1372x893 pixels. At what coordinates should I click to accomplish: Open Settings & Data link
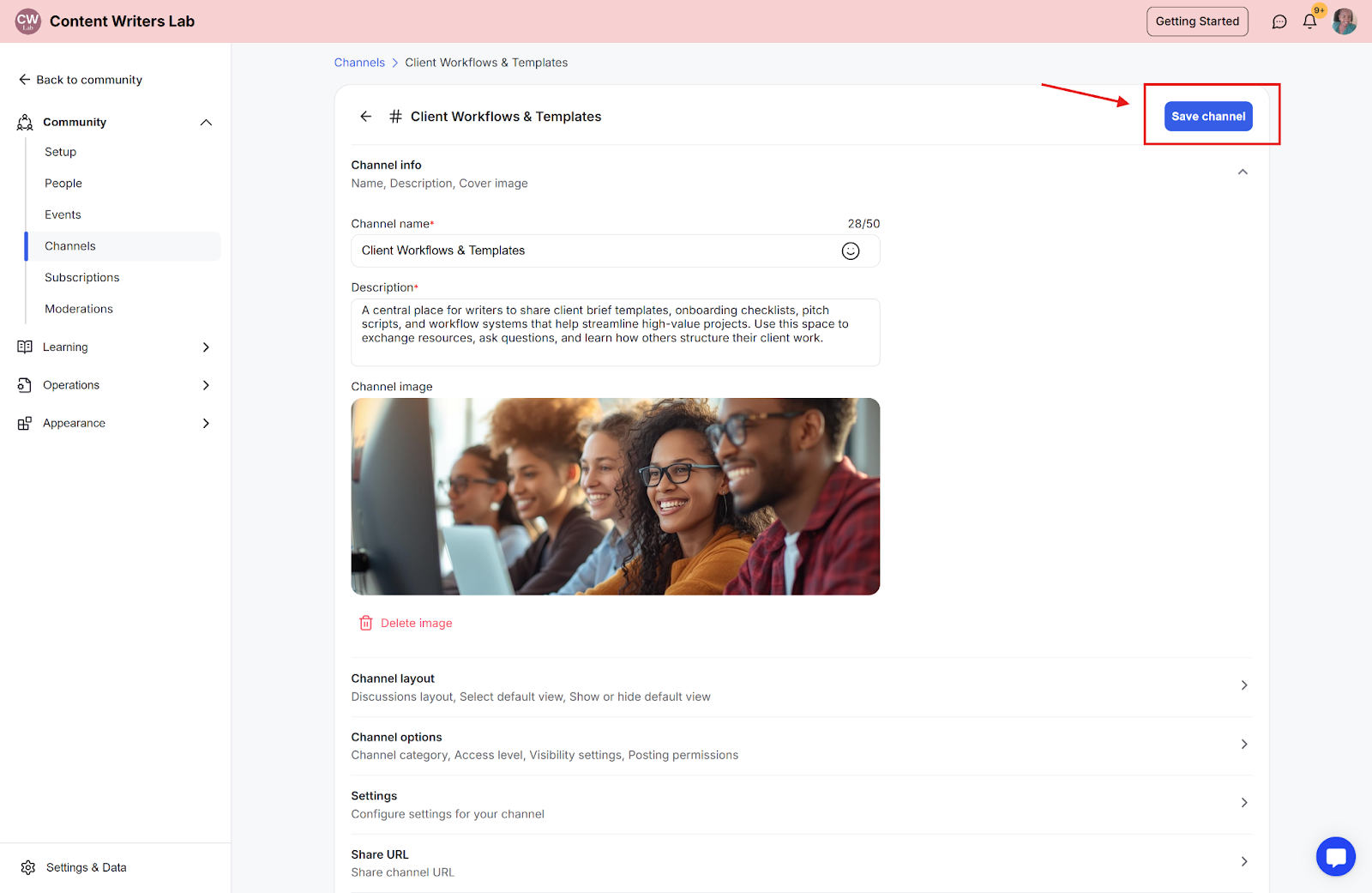pos(87,867)
